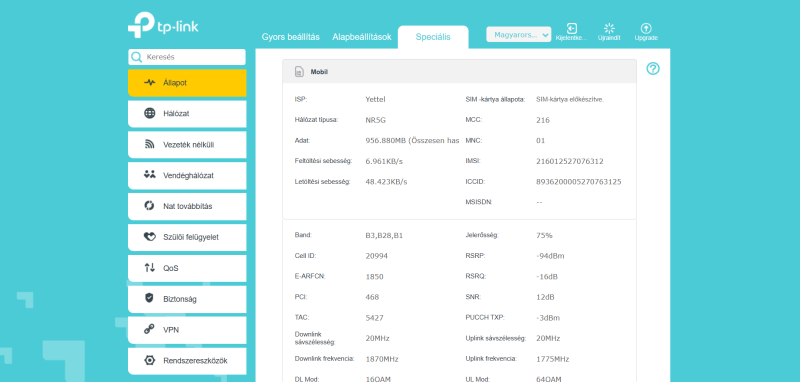
Task: Open the Szülői felügyelet menu item
Action: (187, 238)
